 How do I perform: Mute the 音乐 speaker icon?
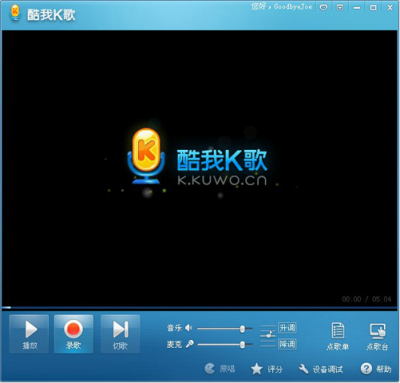click(189, 328)
